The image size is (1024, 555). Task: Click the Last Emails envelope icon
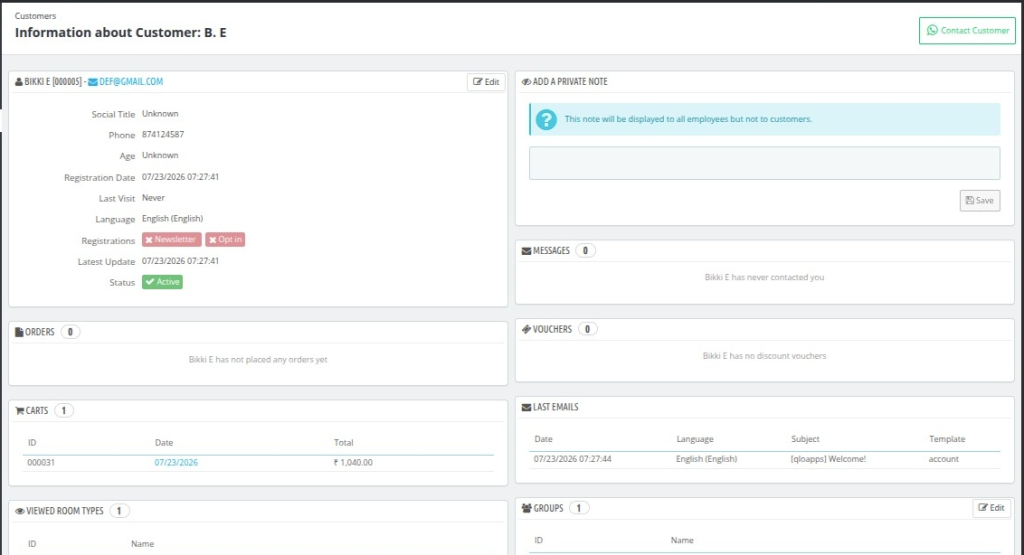(526, 407)
